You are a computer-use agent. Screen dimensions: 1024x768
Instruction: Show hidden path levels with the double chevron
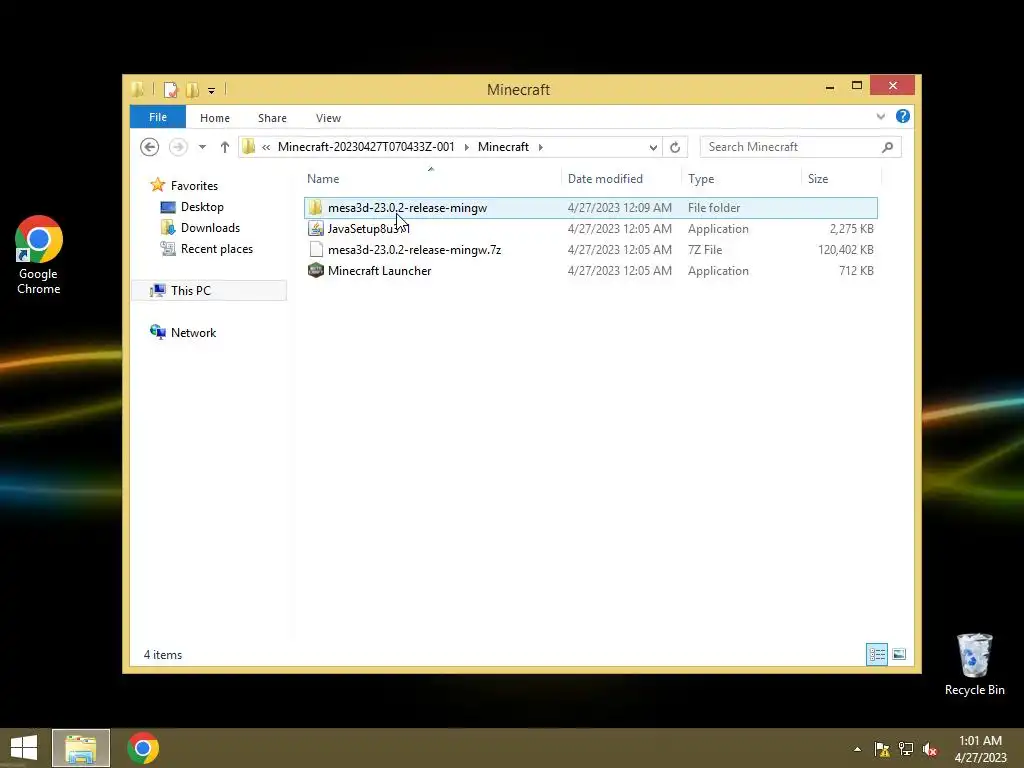click(266, 147)
